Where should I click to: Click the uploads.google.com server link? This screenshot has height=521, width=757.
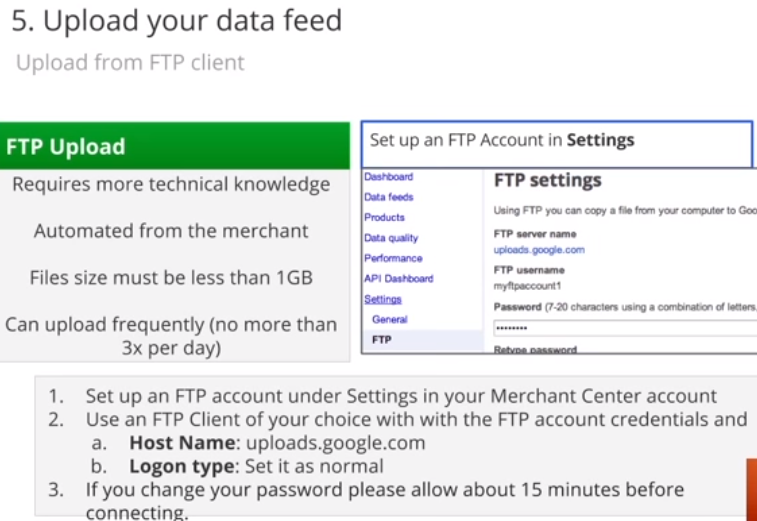click(x=539, y=250)
